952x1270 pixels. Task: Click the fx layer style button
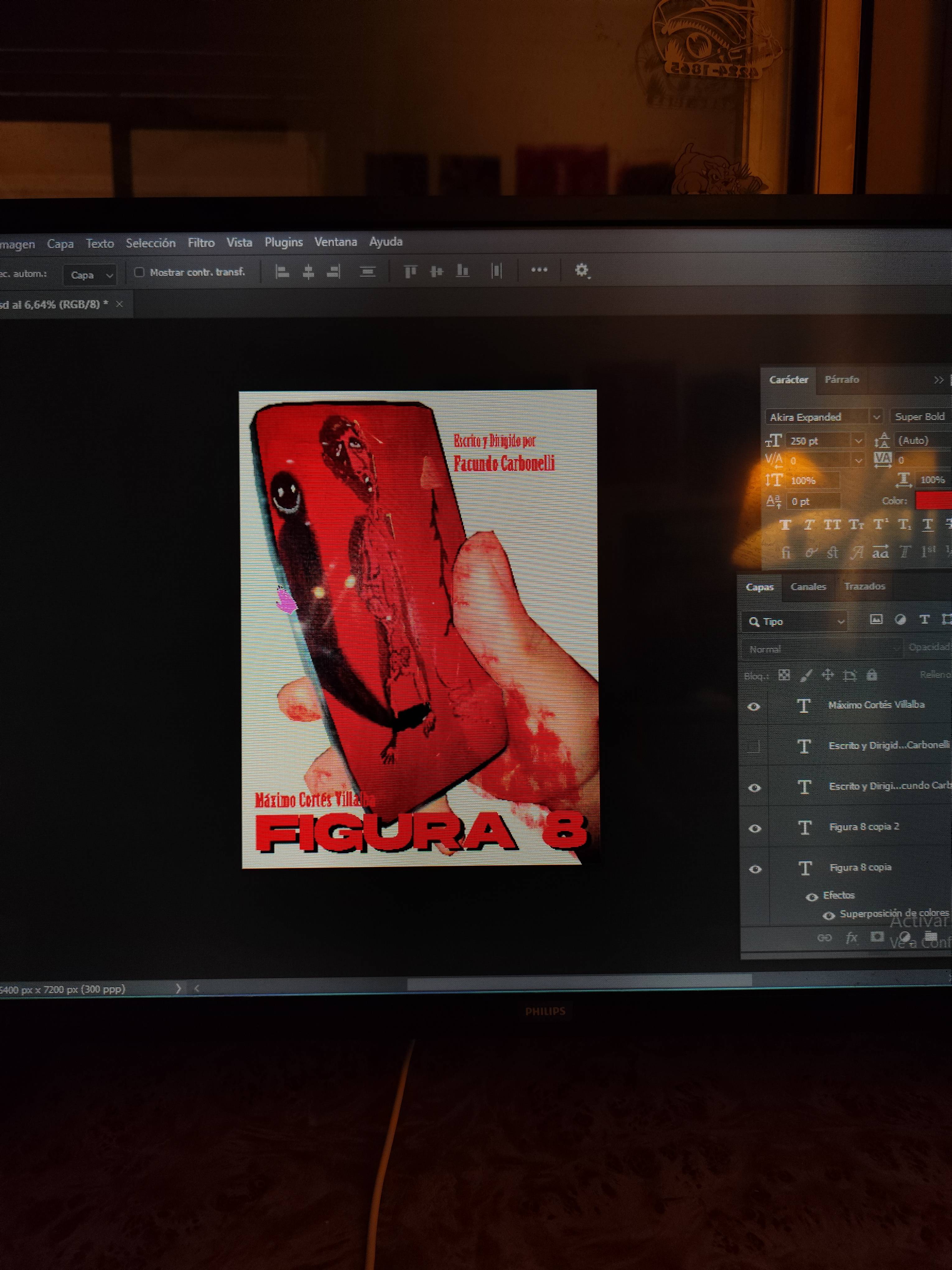click(x=852, y=938)
